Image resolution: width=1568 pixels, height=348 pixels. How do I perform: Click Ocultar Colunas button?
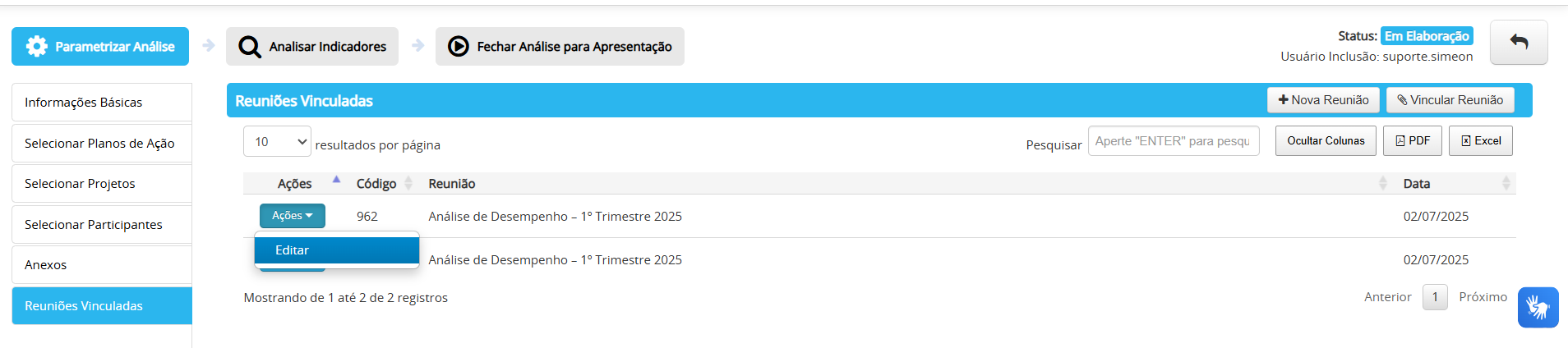(x=1326, y=141)
